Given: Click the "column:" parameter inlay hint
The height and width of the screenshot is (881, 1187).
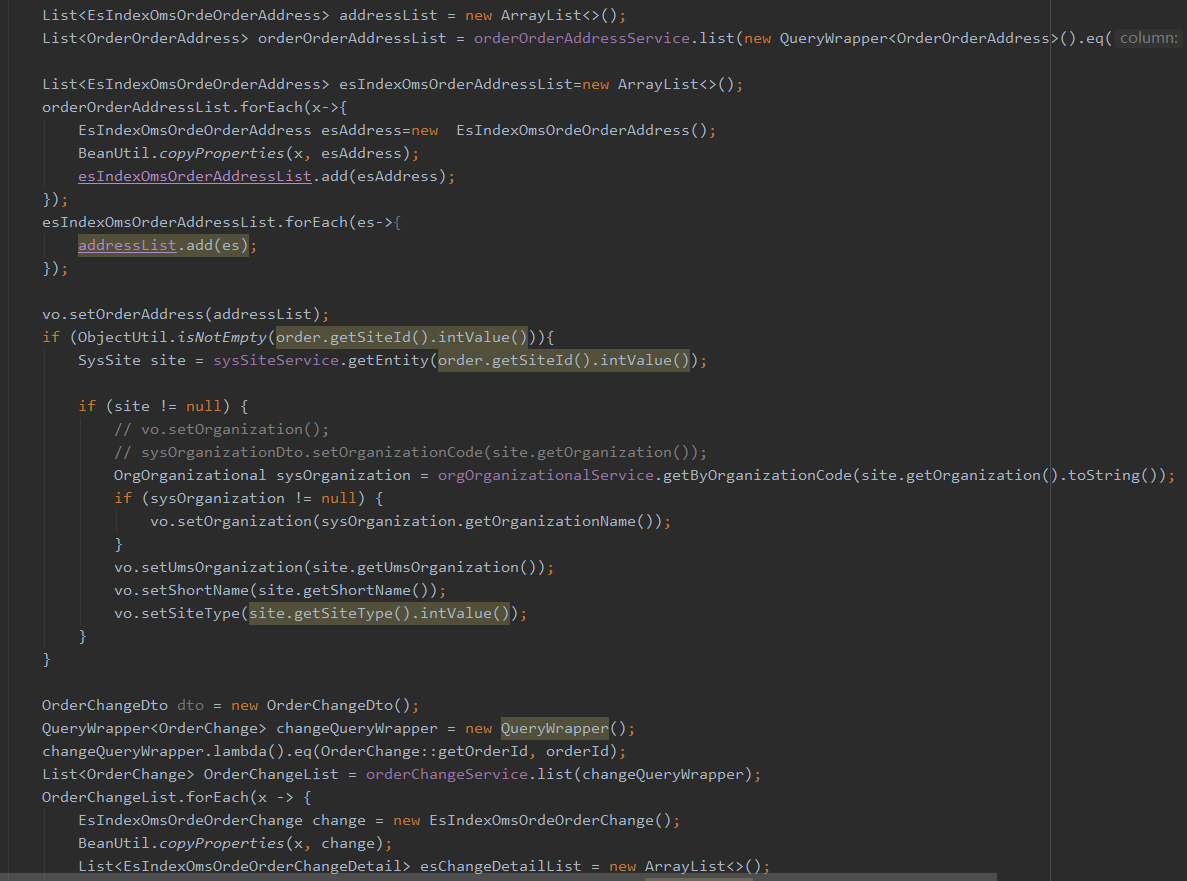Looking at the screenshot, I should (1148, 38).
